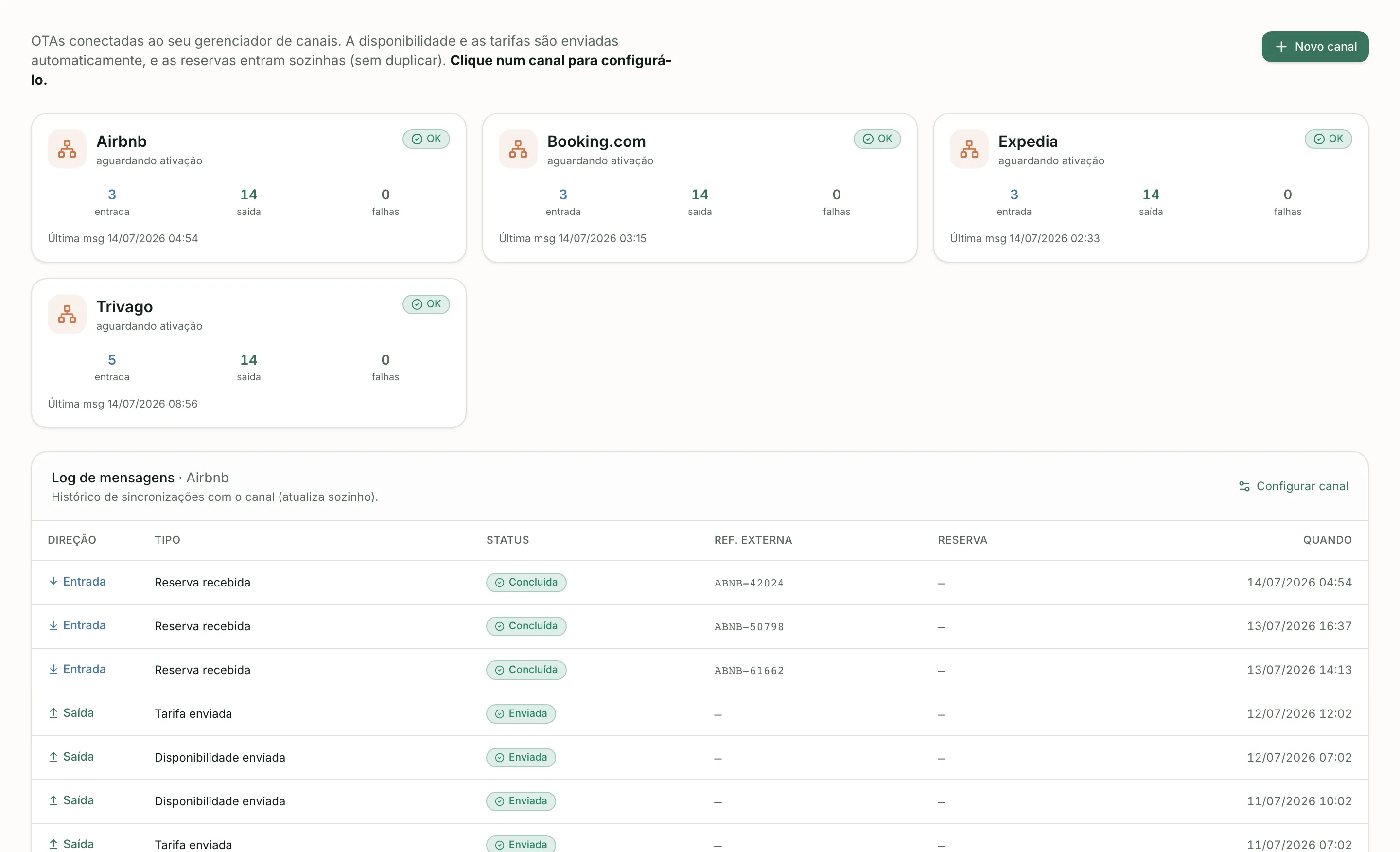Click the Expedia entrada count 3
This screenshot has width=1400, height=852.
(1014, 195)
